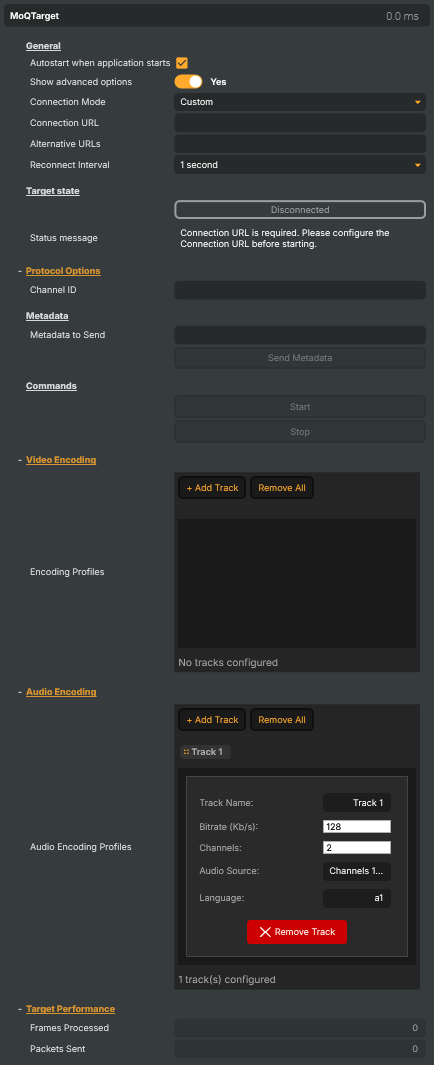Click the Channel ID input field
This screenshot has height=1065, width=434.
click(x=300, y=290)
